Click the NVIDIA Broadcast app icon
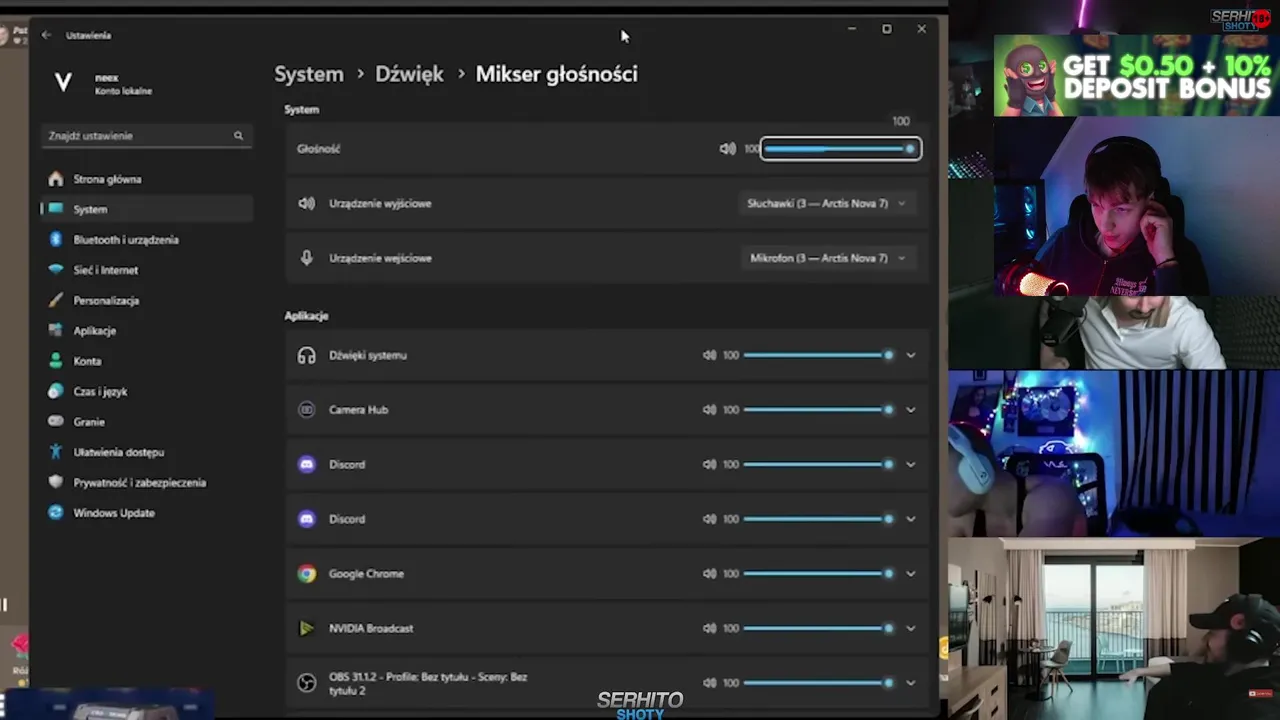This screenshot has height=720, width=1280. pyautogui.click(x=307, y=629)
